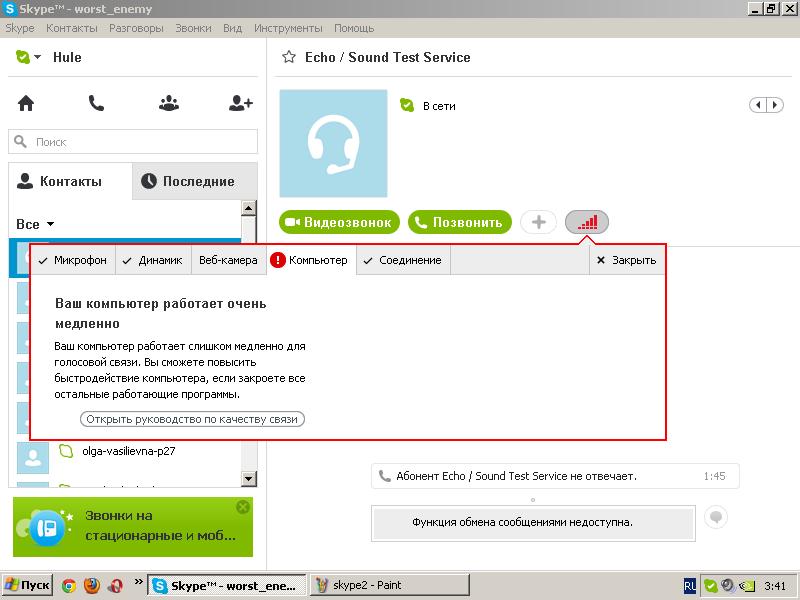Open call quality guide button
The height and width of the screenshot is (600, 800).
tap(192, 419)
